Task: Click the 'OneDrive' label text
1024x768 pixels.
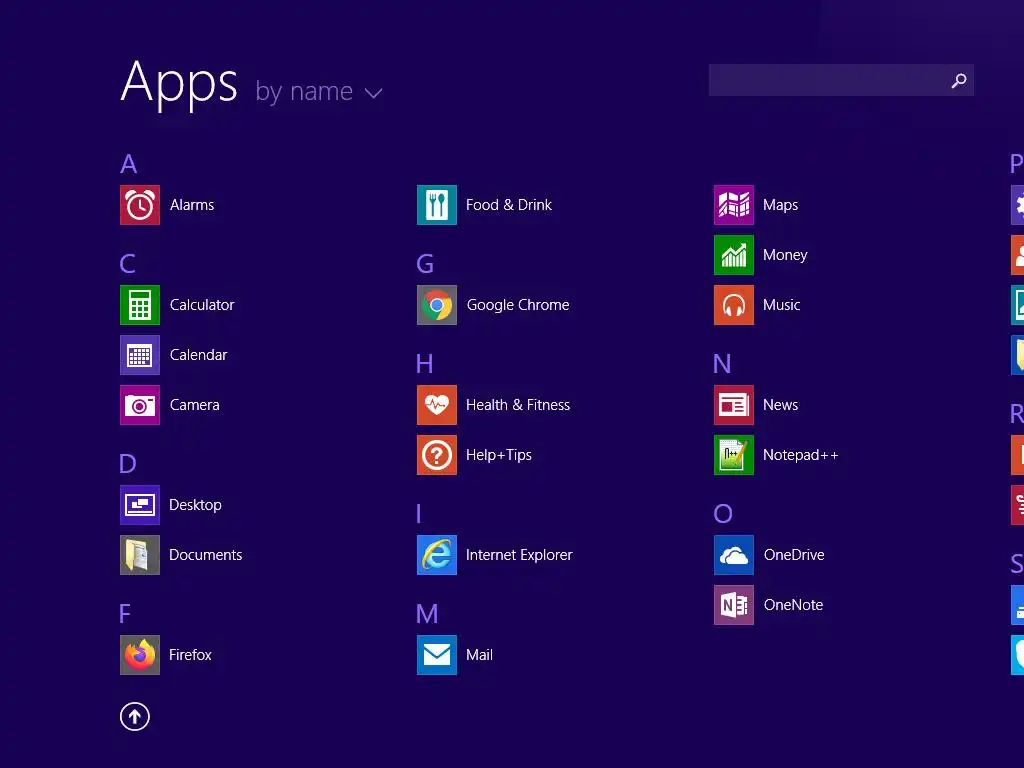Action: coord(794,555)
